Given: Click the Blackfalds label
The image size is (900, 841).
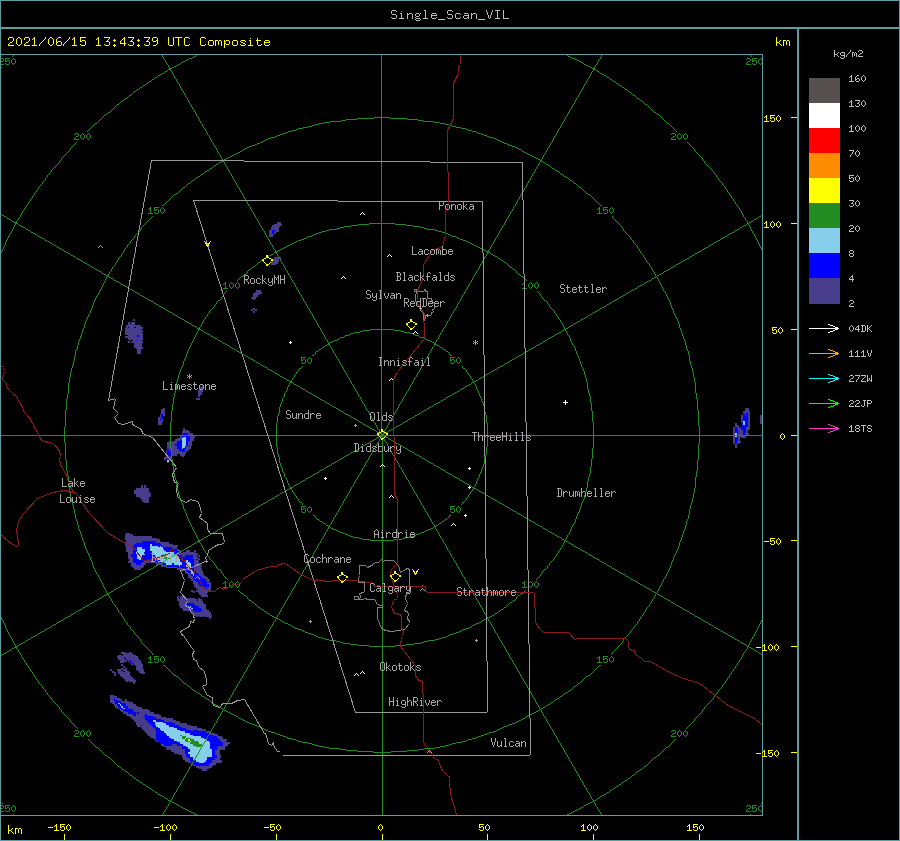Looking at the screenshot, I should (x=425, y=277).
